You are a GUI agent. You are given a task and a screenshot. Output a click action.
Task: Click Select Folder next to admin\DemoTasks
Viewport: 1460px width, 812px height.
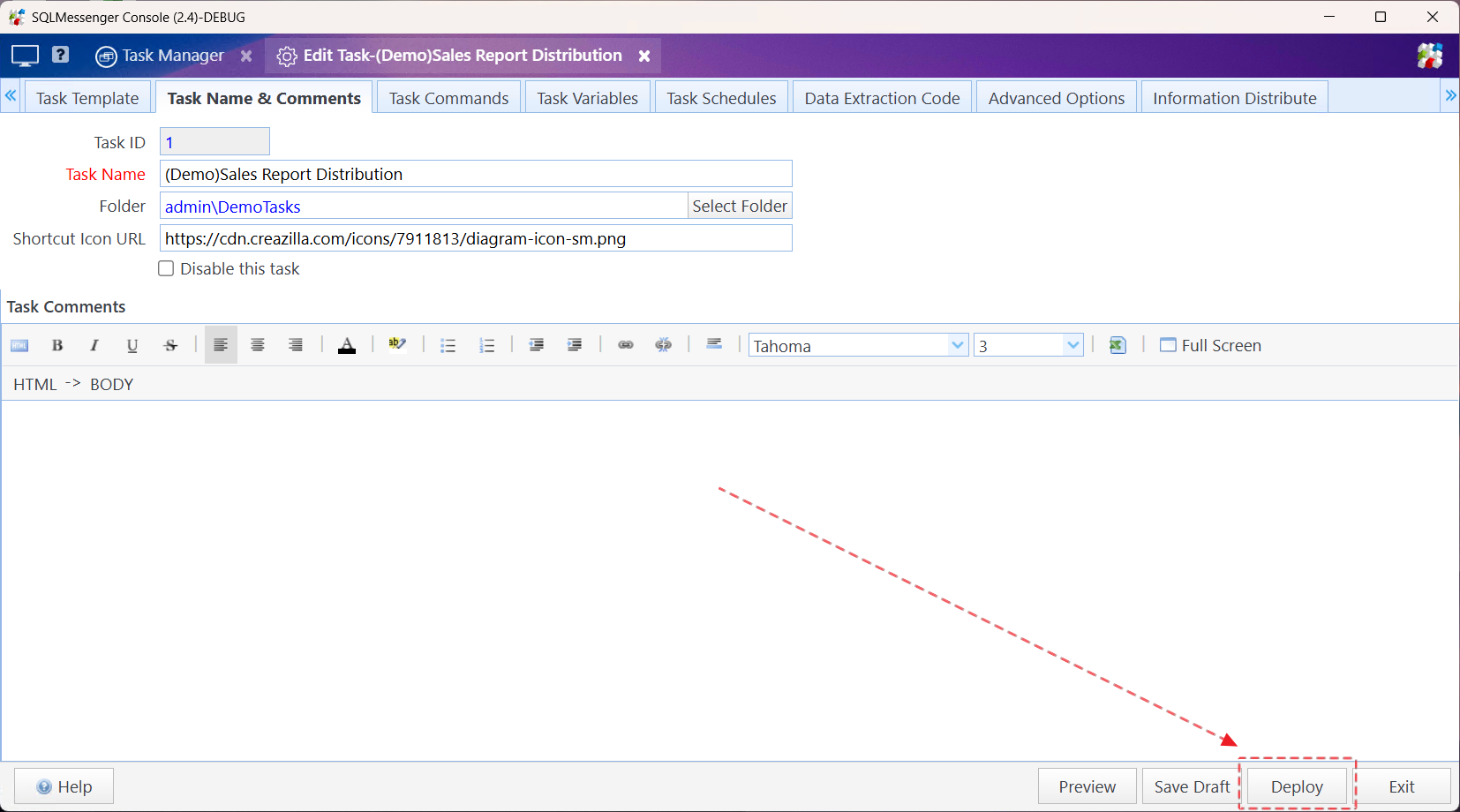[x=740, y=206]
